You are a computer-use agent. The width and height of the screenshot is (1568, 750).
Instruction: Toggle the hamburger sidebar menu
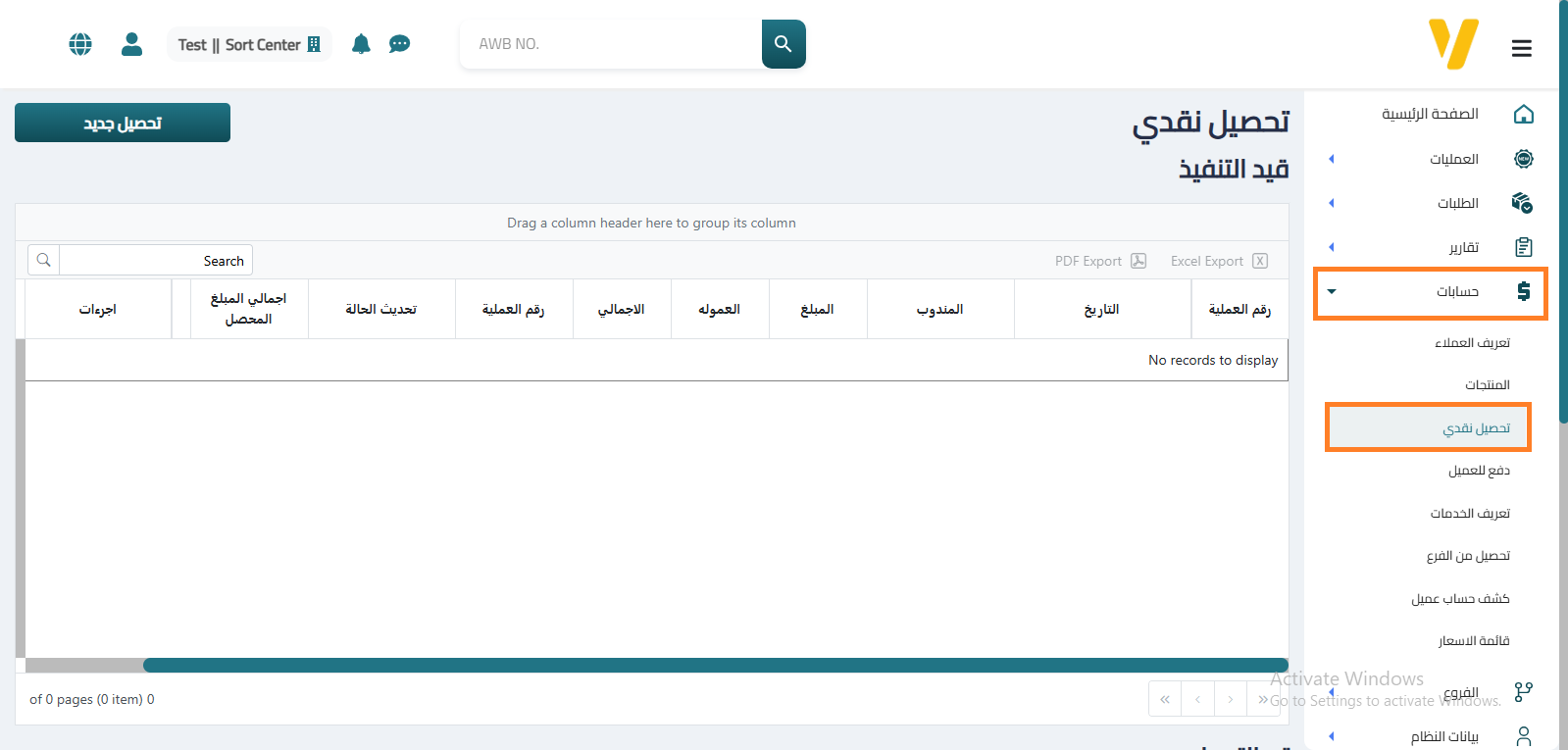[1521, 48]
